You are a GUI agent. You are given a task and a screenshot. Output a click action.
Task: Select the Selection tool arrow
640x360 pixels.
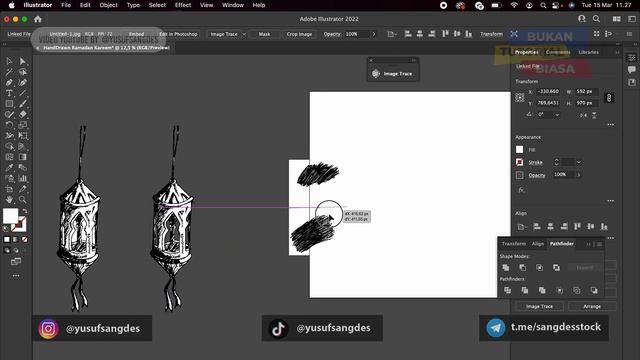click(x=9, y=61)
